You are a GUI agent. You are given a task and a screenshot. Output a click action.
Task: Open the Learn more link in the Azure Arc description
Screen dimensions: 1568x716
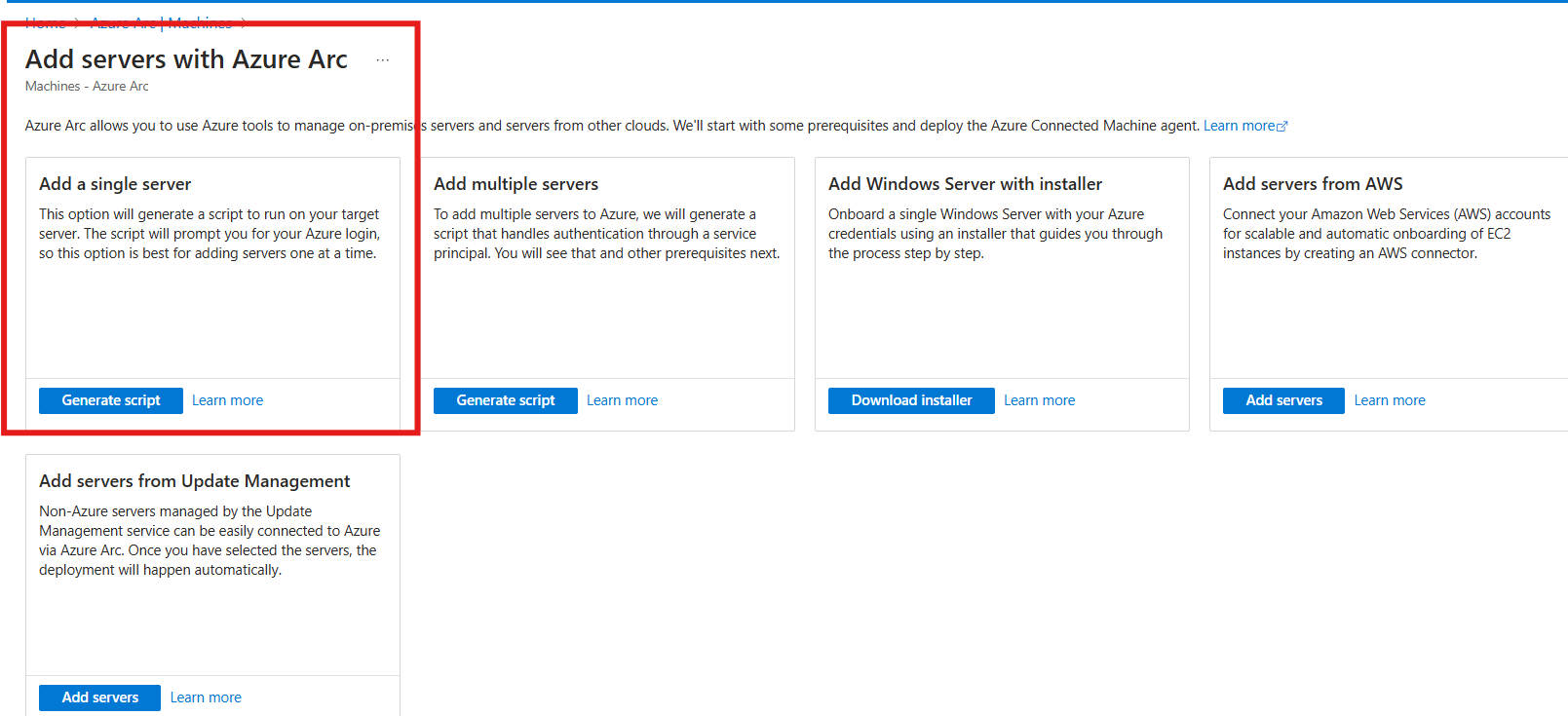(1239, 126)
